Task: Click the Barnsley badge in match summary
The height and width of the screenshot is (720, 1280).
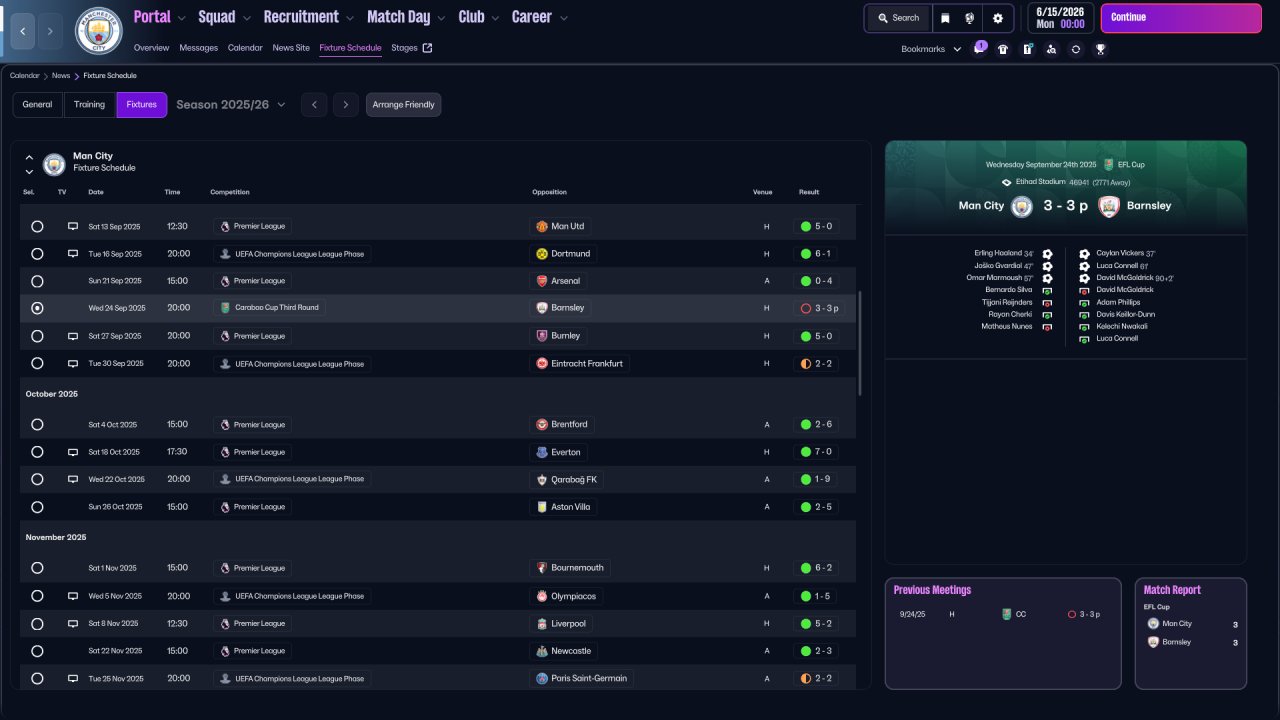Action: 1108,206
